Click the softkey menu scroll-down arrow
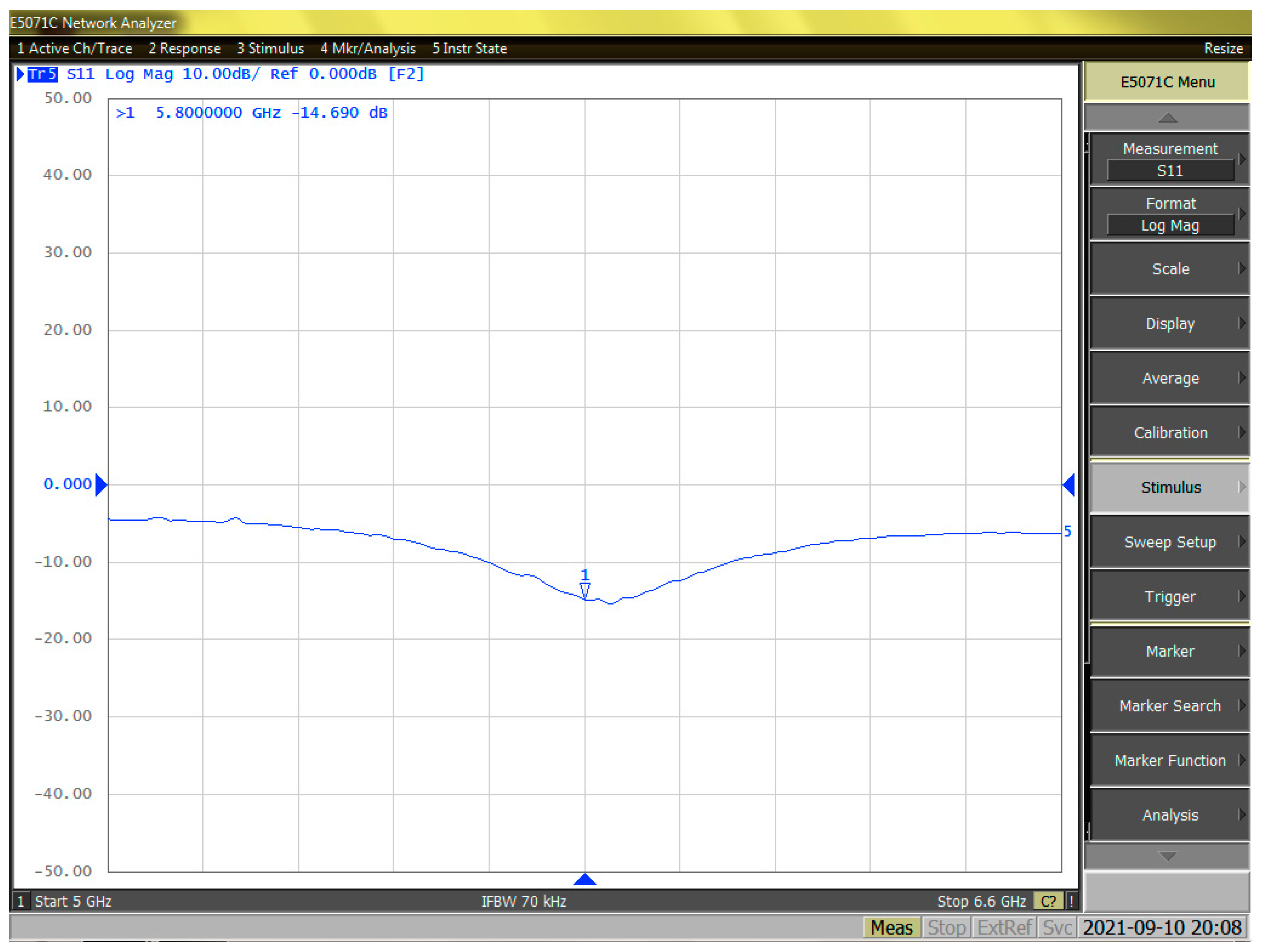 [x=1167, y=856]
